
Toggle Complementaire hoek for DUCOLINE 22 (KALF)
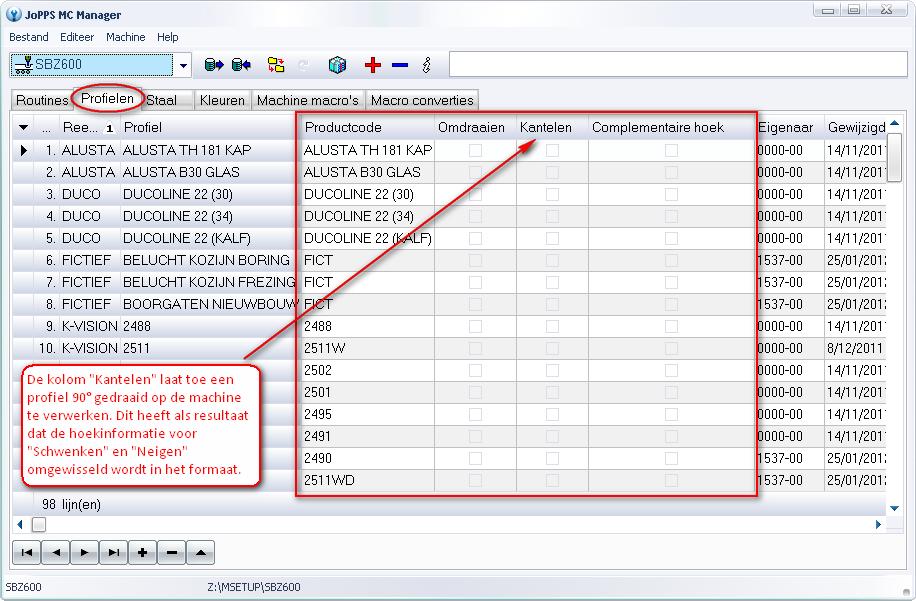(671, 238)
